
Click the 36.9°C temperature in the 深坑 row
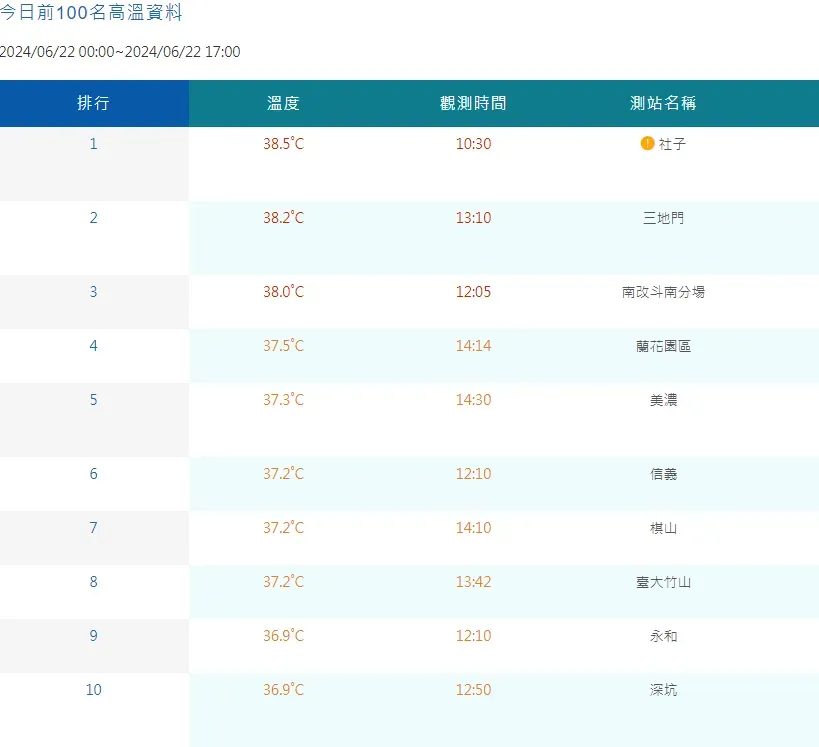[283, 690]
